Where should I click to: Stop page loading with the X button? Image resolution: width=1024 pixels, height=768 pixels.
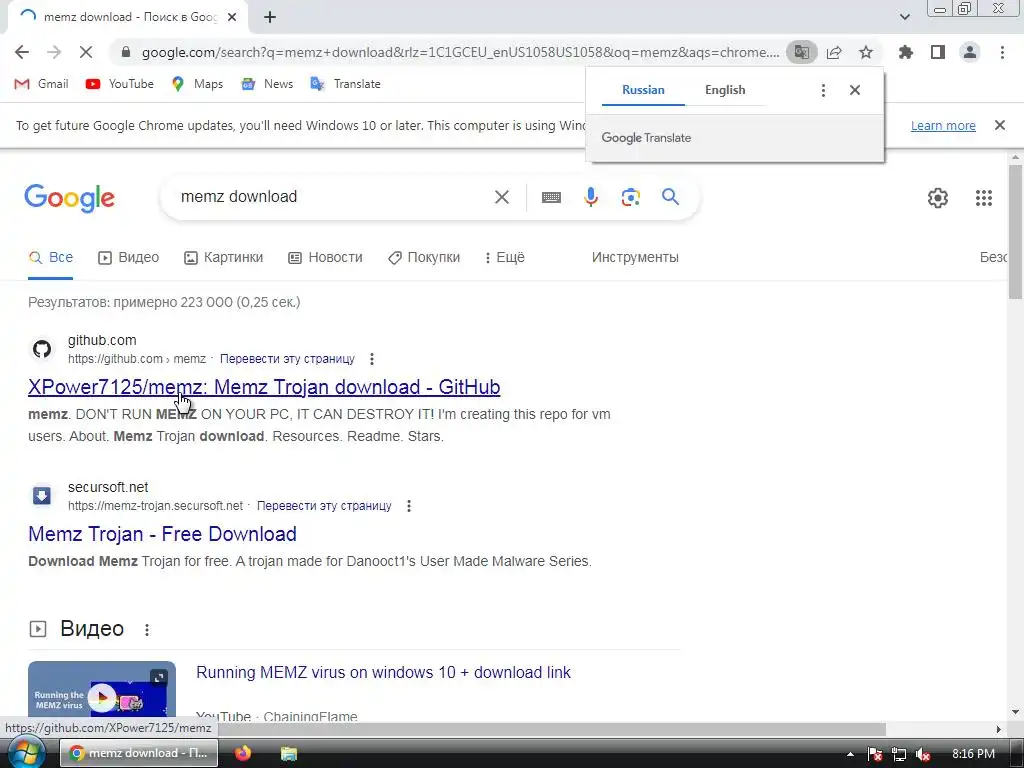(86, 52)
